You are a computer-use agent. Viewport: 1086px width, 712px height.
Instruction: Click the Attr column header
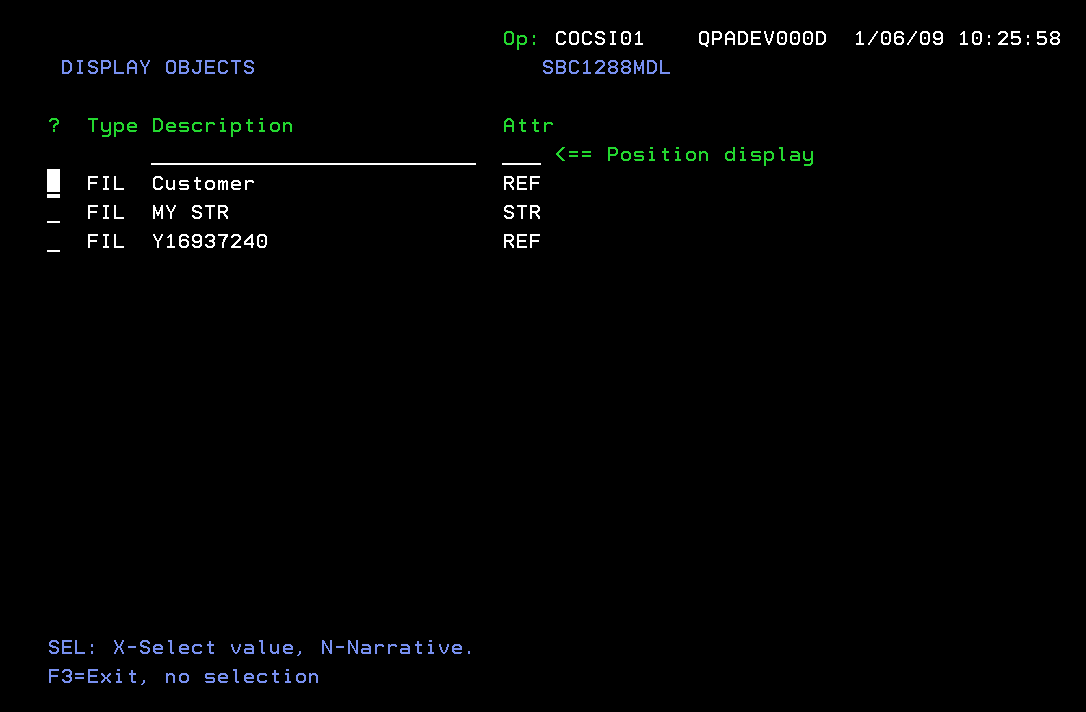pos(528,126)
